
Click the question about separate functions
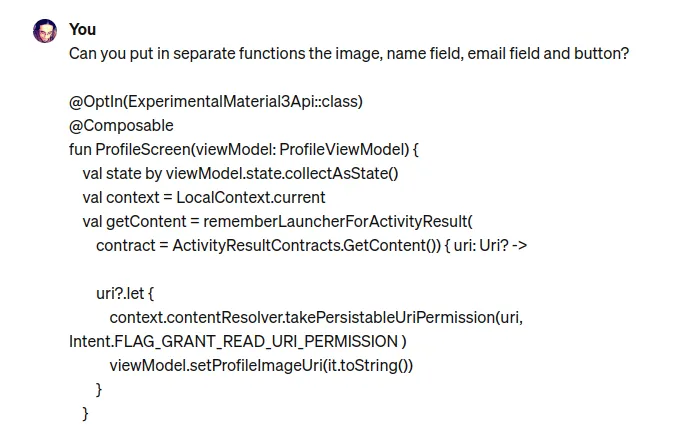349,53
